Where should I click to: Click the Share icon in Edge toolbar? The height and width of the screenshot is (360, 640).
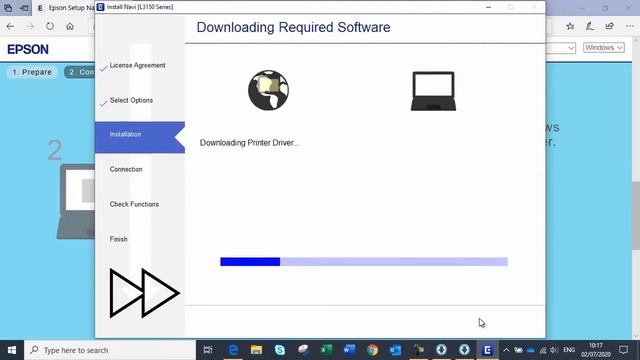[609, 26]
